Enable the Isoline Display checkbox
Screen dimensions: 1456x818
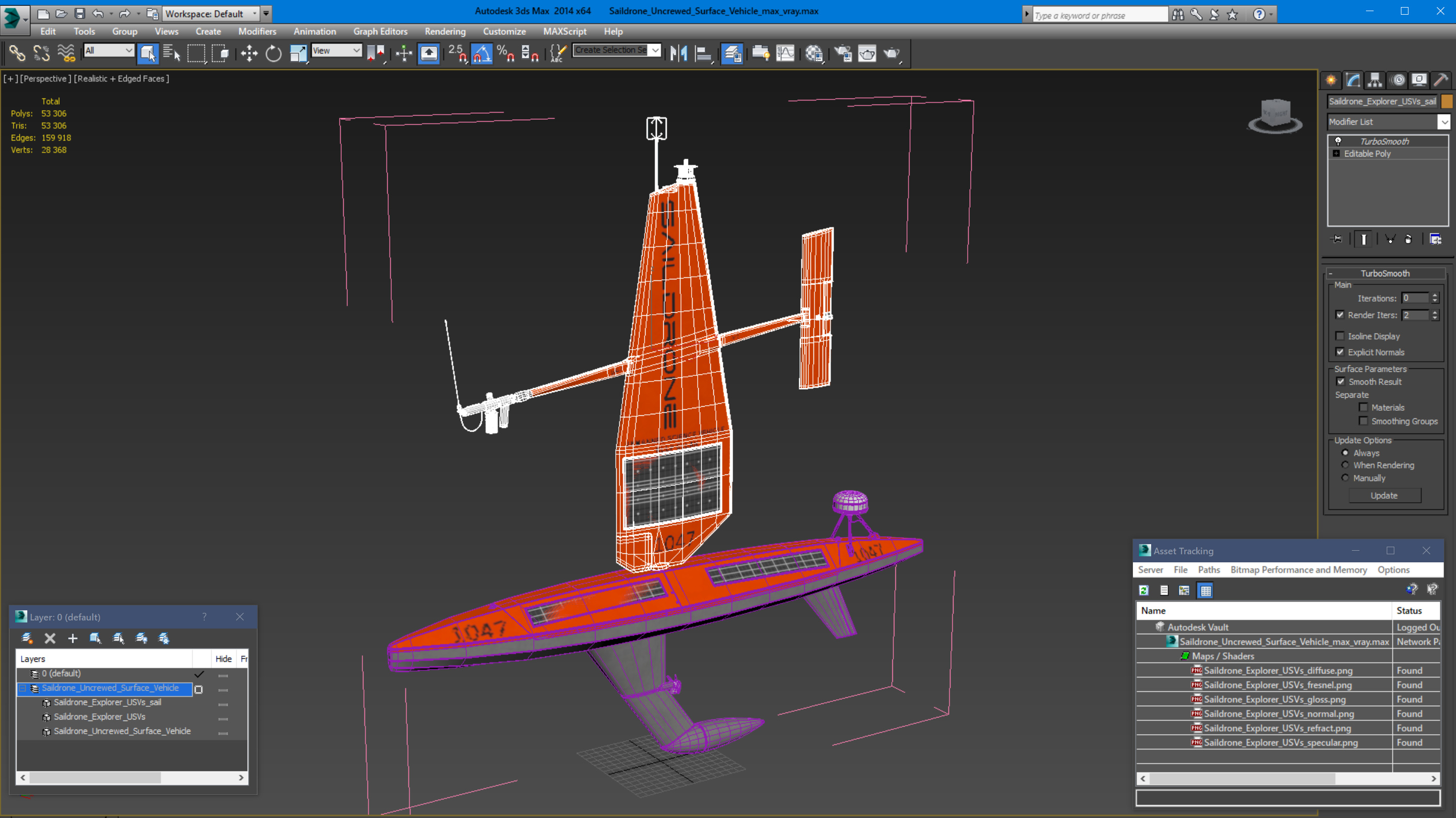[x=1340, y=336]
